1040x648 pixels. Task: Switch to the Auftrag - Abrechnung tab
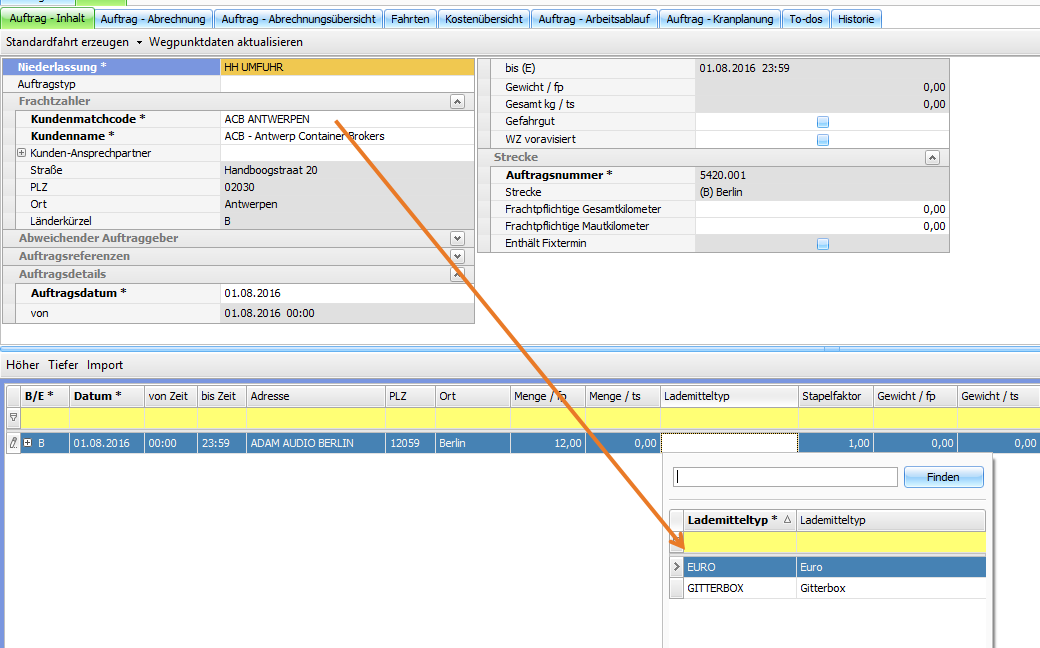(x=155, y=19)
